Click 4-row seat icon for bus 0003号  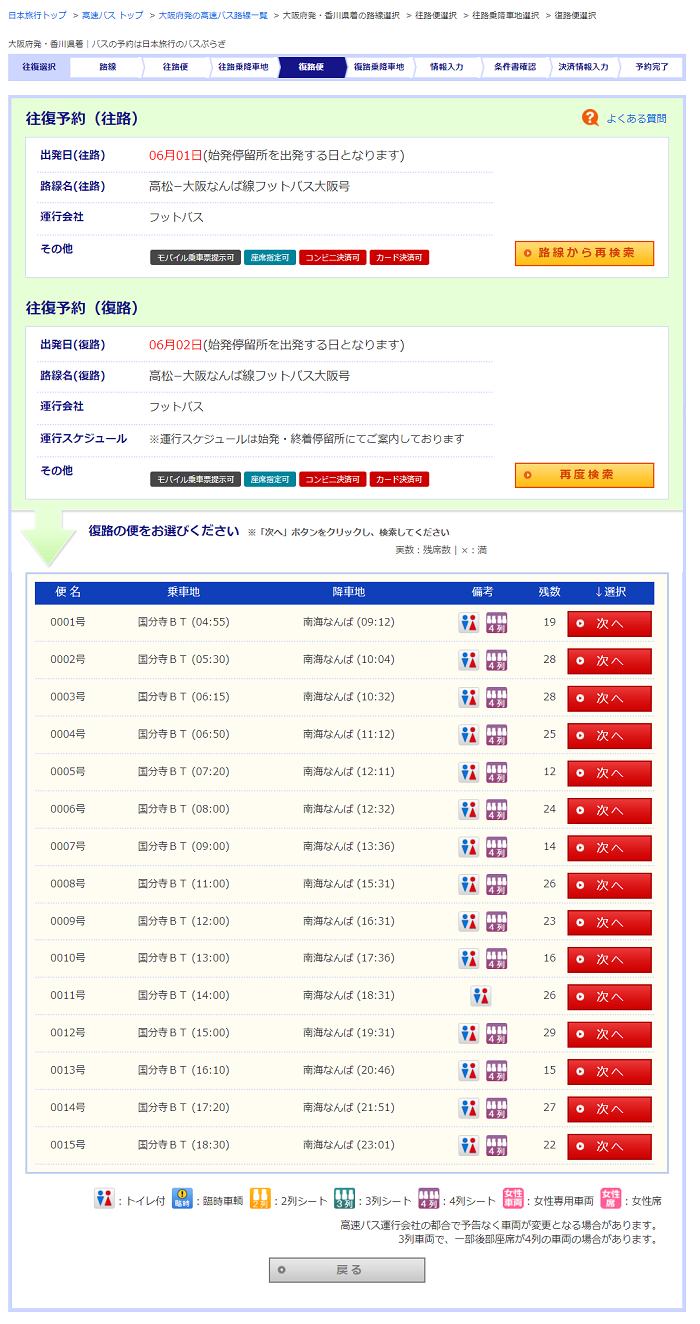[x=496, y=697]
